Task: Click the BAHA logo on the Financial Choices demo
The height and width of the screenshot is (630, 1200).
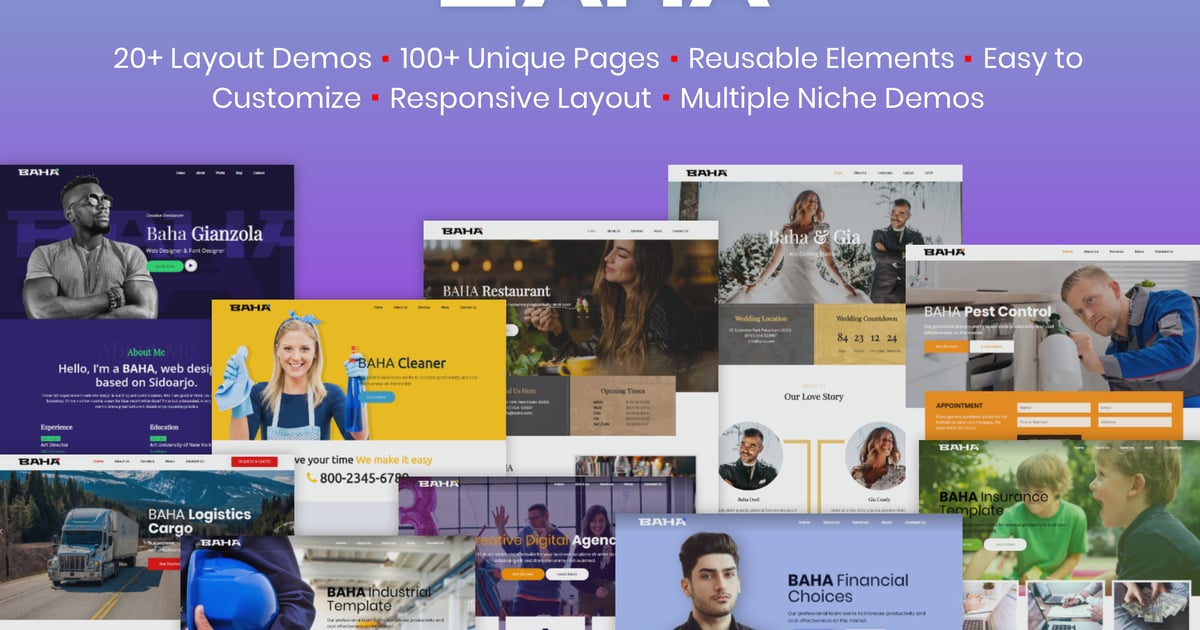Action: coord(662,522)
